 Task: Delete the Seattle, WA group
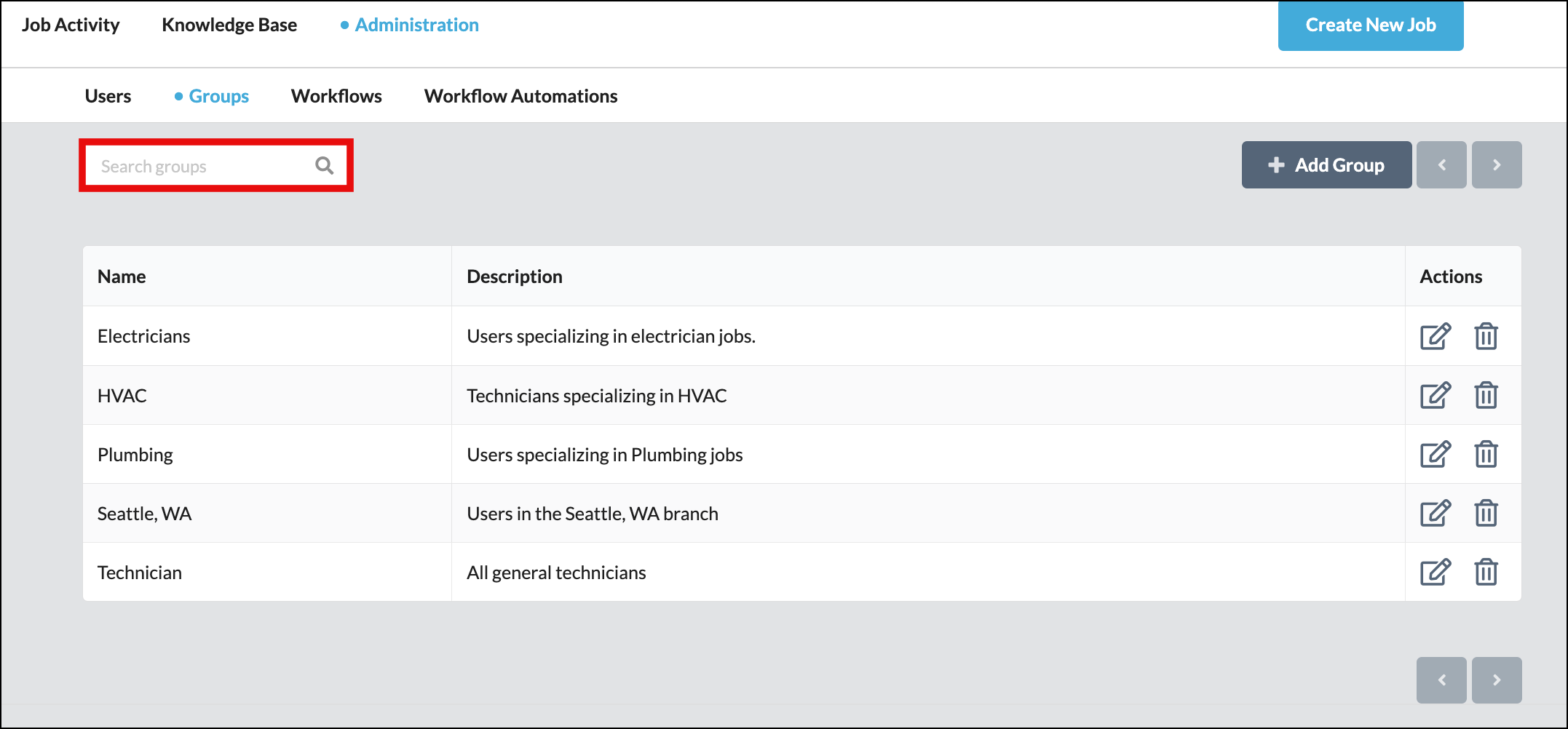tap(1485, 514)
